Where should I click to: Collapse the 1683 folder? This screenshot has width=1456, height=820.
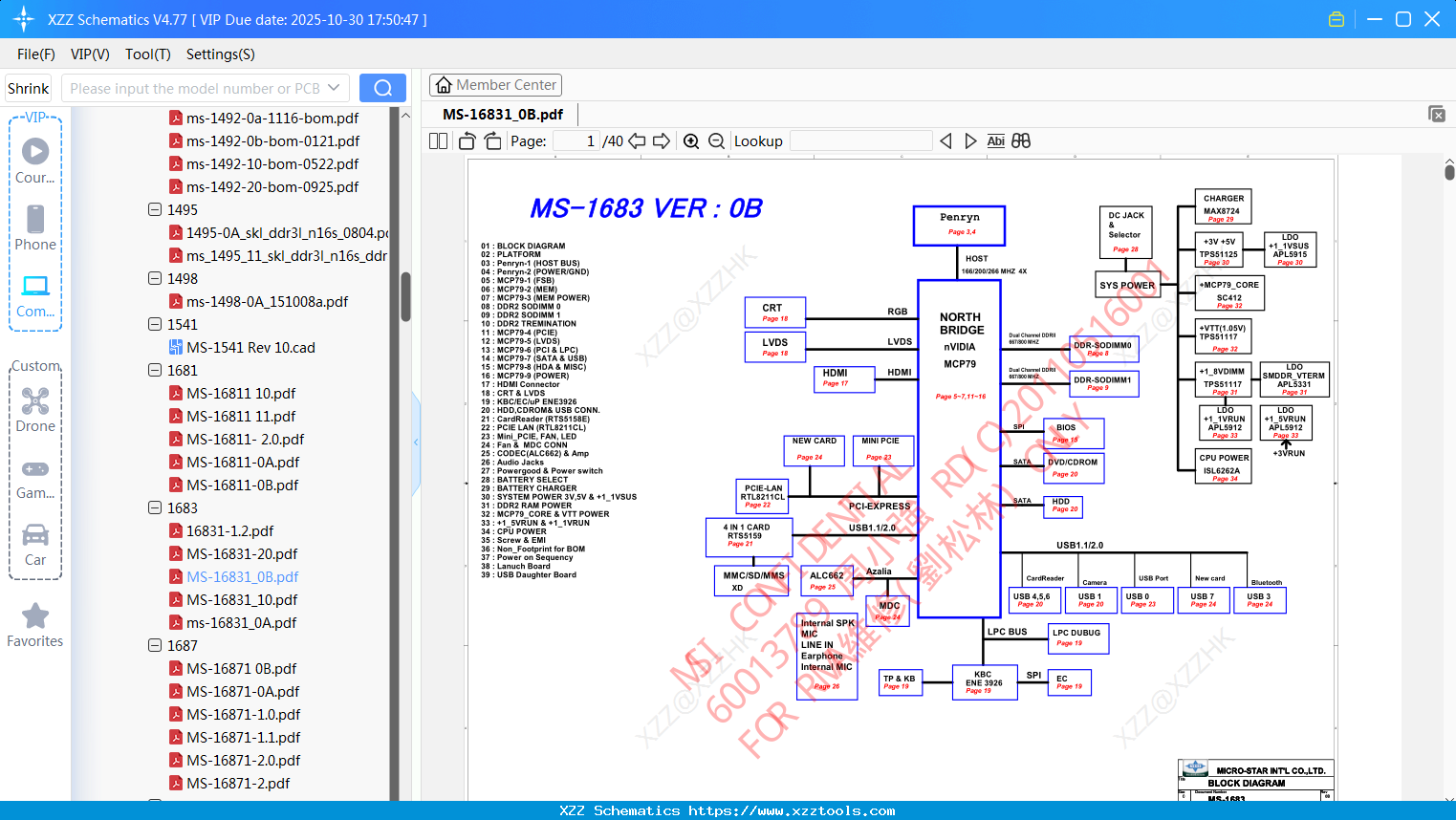tap(155, 507)
